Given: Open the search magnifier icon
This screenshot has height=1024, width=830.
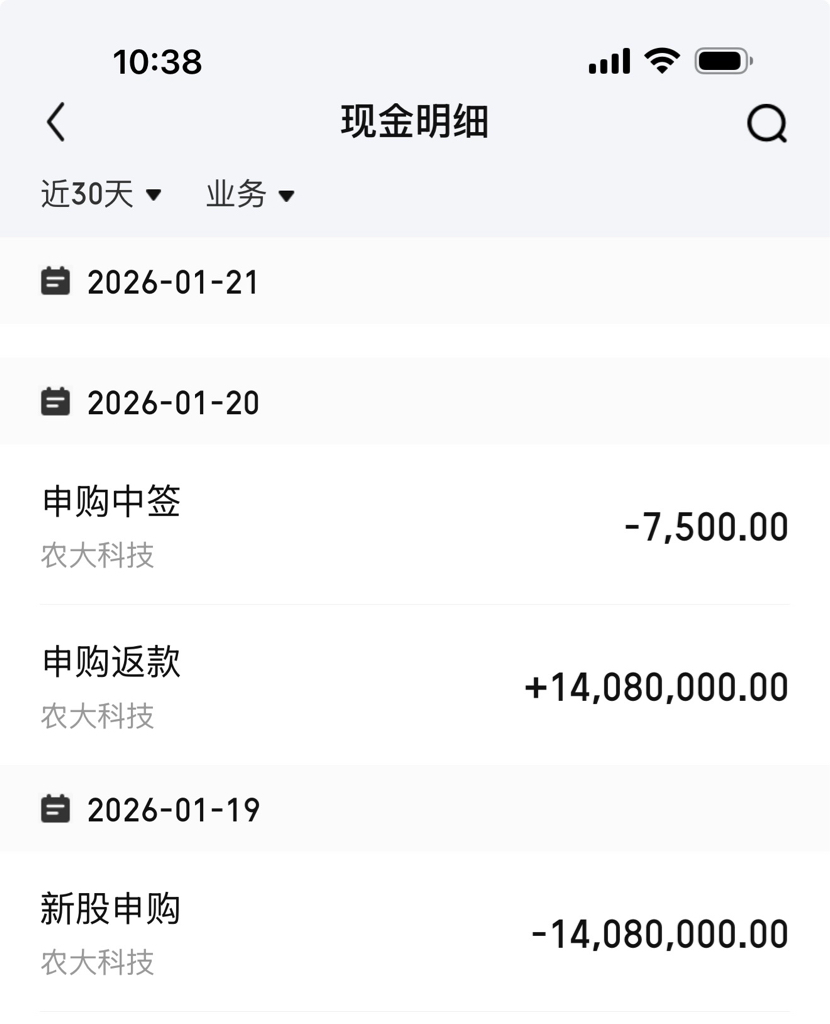Looking at the screenshot, I should point(767,123).
